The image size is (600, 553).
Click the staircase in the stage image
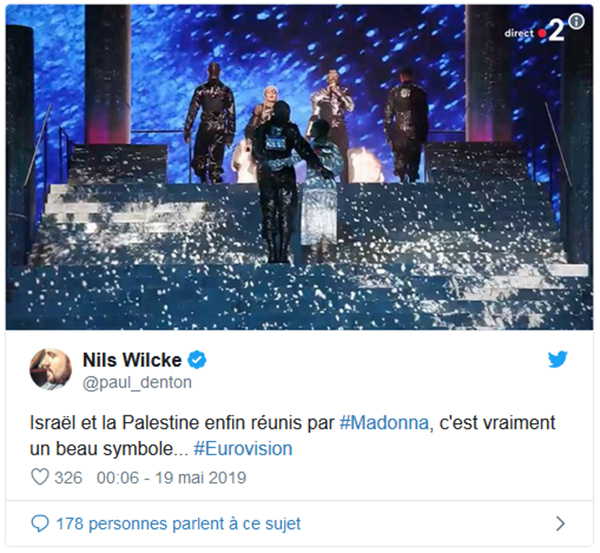pyautogui.click(x=299, y=256)
